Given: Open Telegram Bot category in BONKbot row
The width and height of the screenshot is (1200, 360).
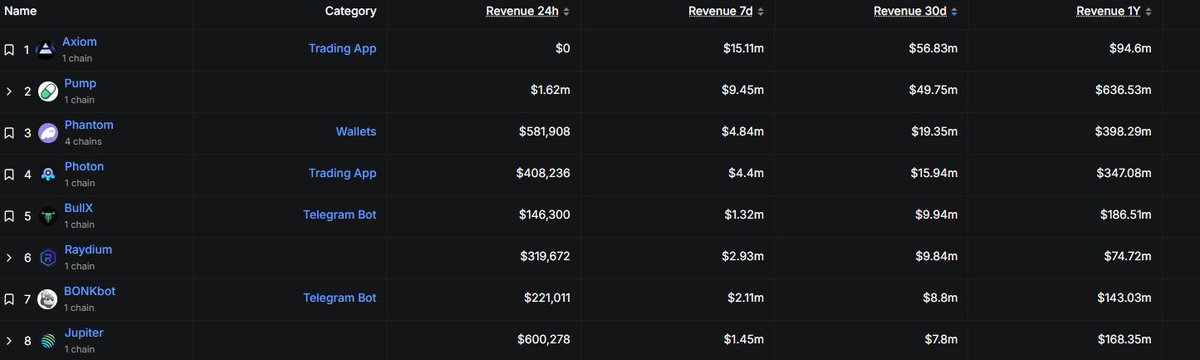Looking at the screenshot, I should click(x=339, y=298).
